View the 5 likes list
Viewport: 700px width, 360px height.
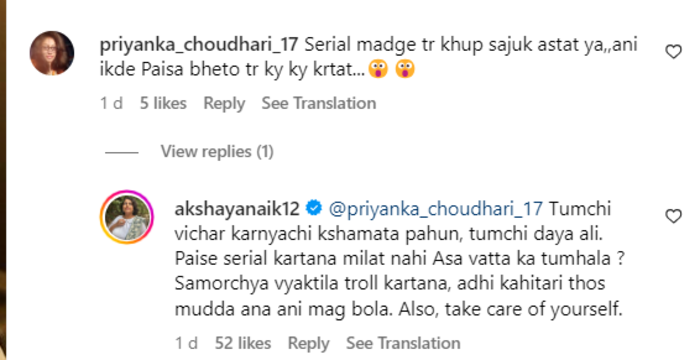pyautogui.click(x=163, y=103)
